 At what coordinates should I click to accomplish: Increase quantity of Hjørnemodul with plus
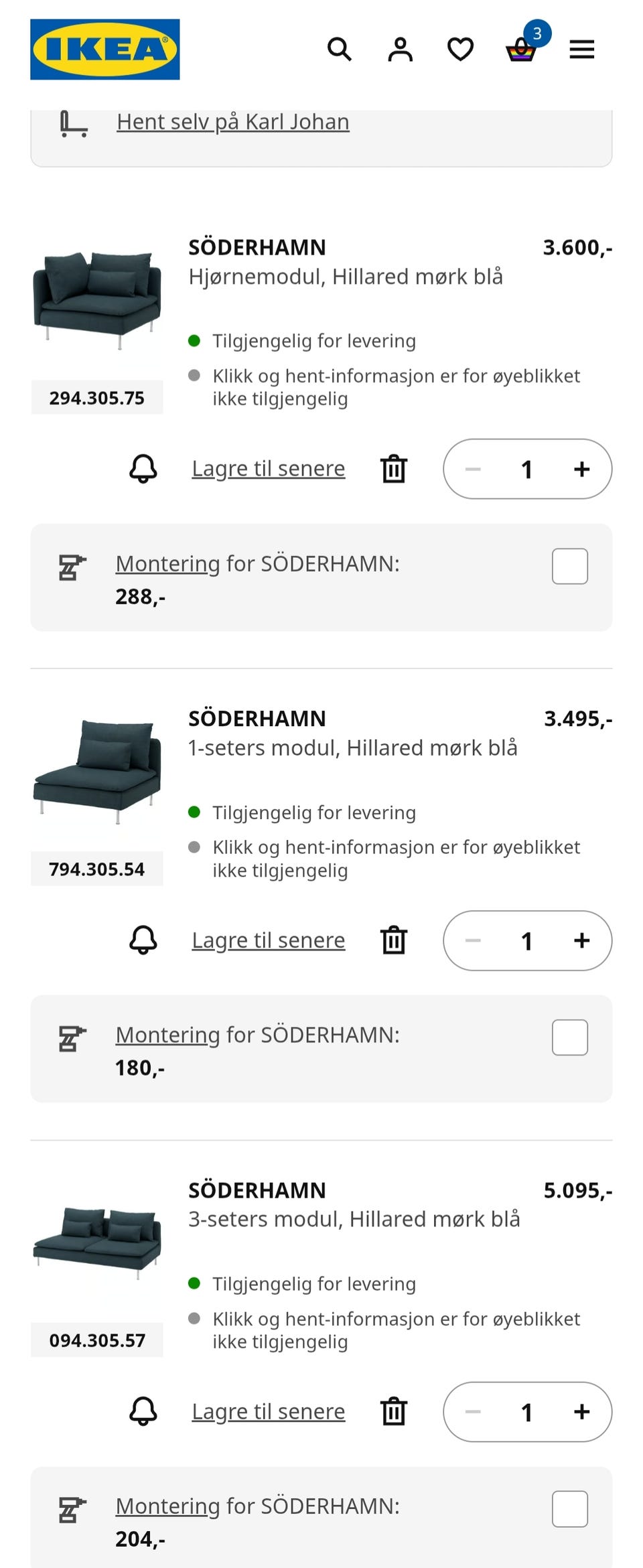pyautogui.click(x=581, y=469)
